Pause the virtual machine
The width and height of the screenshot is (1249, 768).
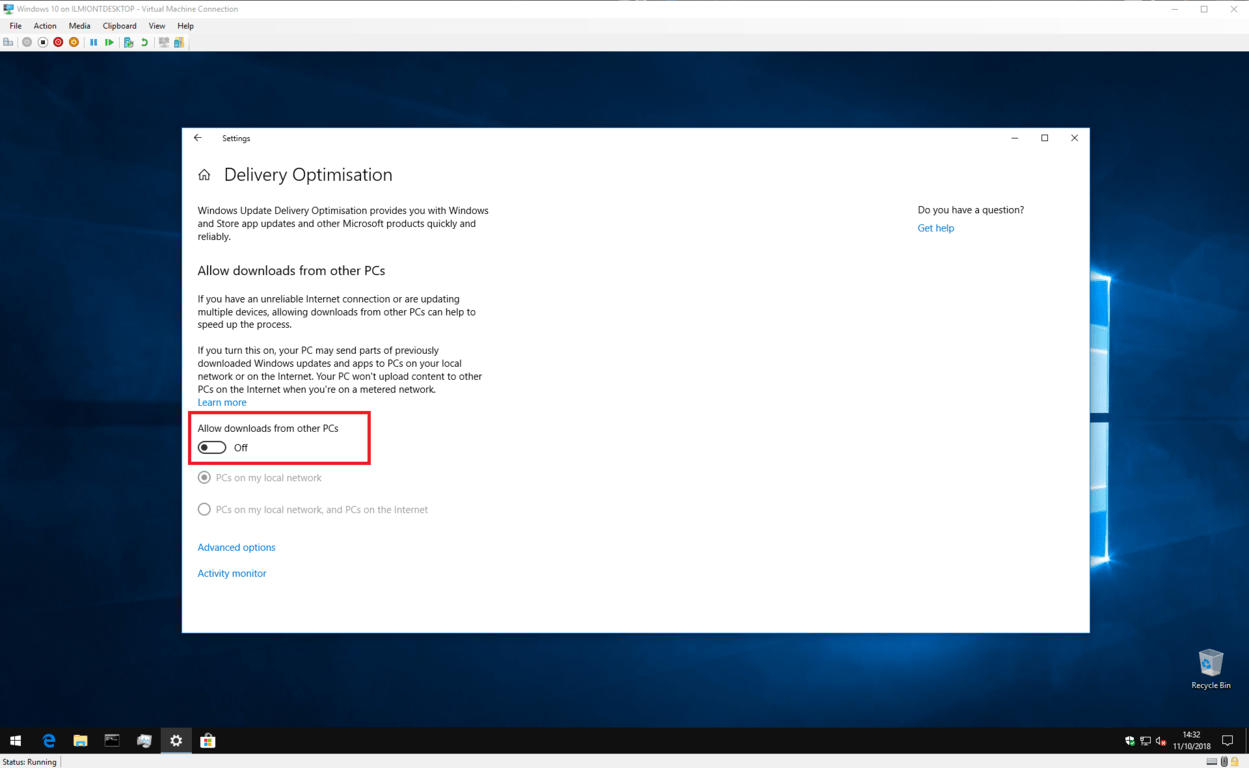pos(94,42)
